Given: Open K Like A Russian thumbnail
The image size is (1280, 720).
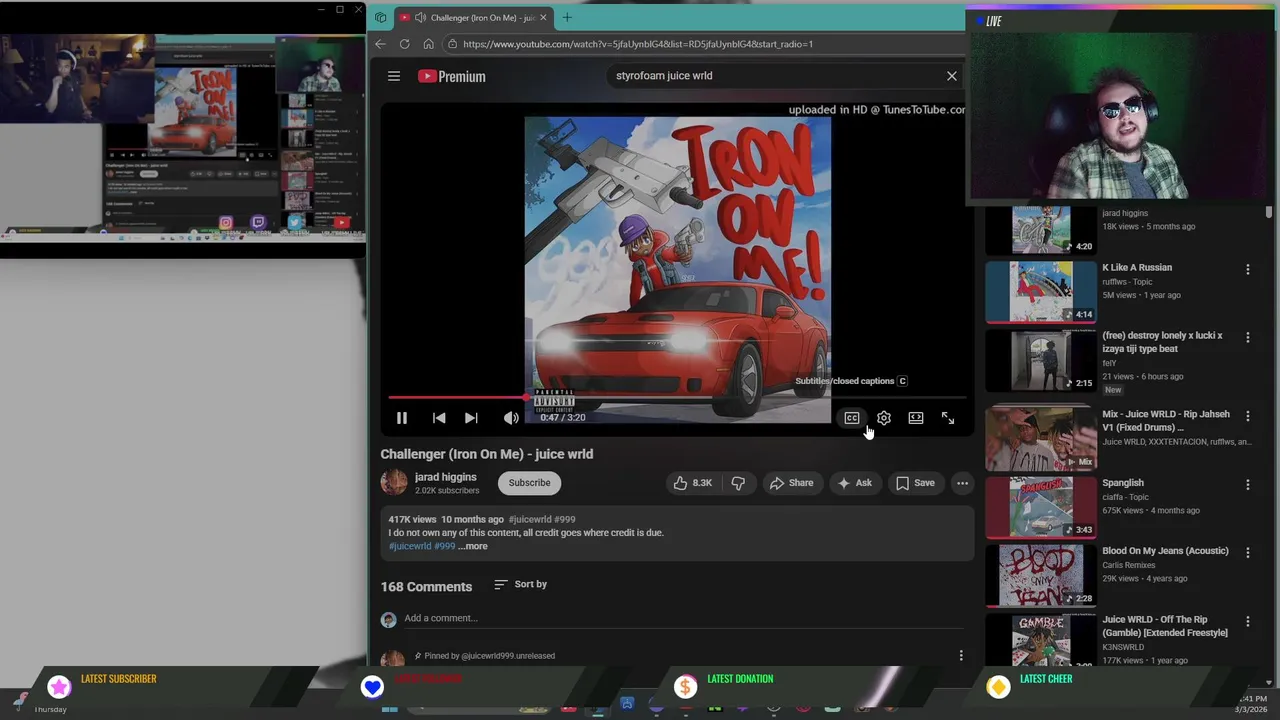Looking at the screenshot, I should [x=1041, y=292].
